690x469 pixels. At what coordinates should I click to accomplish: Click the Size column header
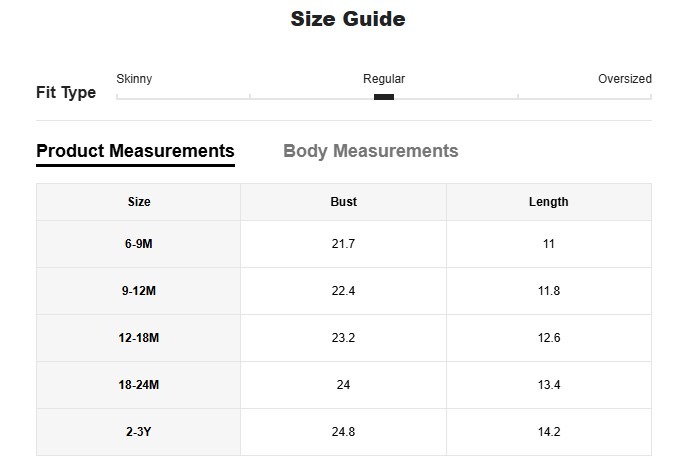pyautogui.click(x=139, y=202)
